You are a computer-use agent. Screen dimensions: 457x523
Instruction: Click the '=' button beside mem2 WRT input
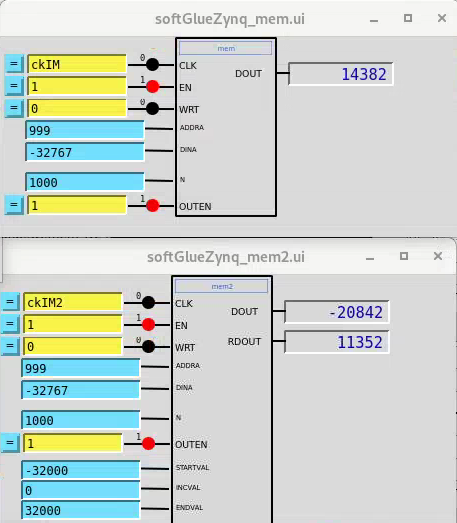pos(10,346)
